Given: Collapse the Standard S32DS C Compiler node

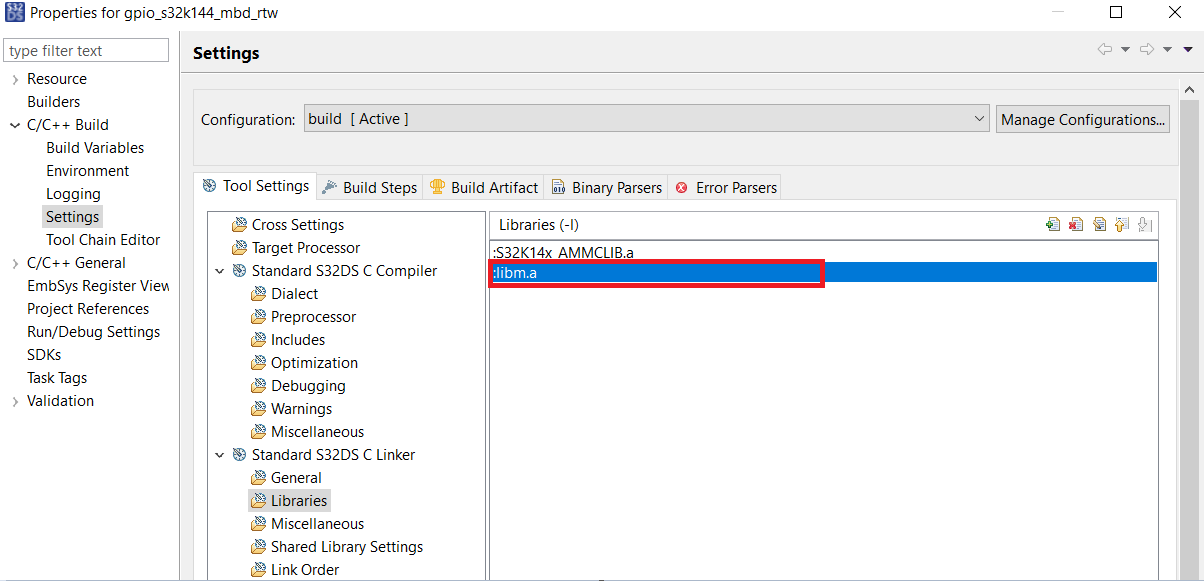Looking at the screenshot, I should point(221,270).
